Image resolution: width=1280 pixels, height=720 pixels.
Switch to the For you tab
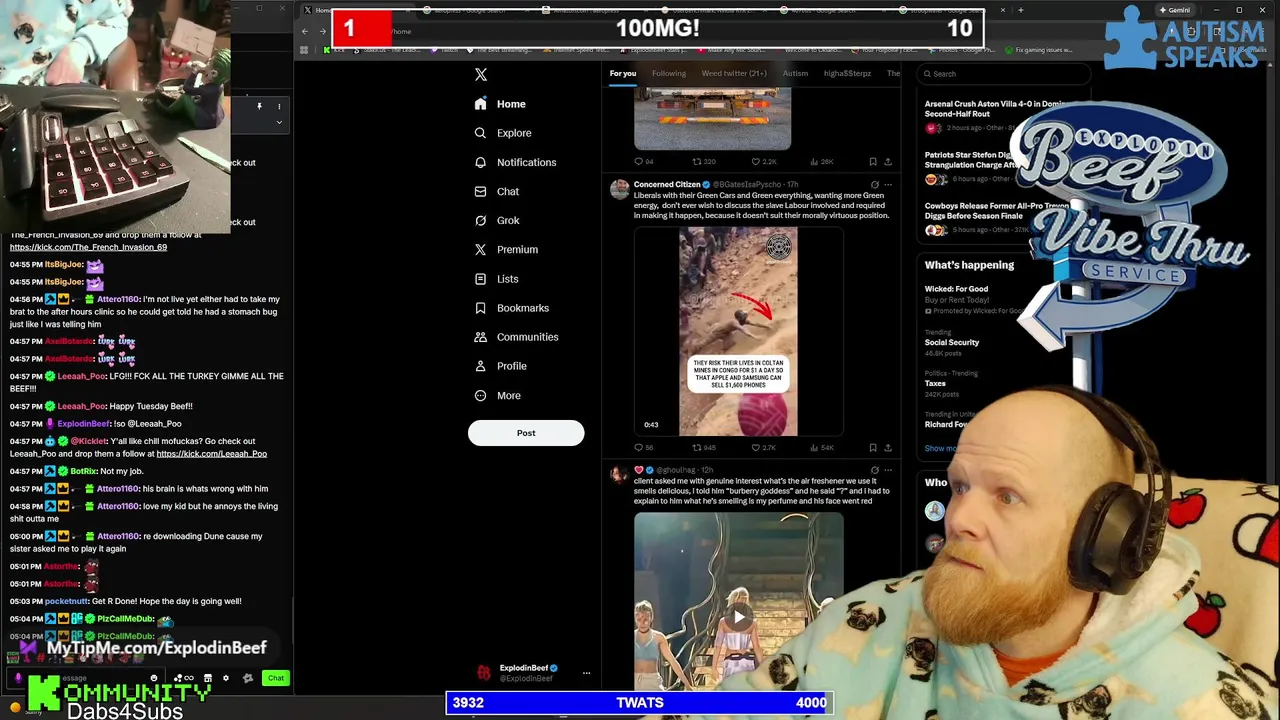pos(623,73)
